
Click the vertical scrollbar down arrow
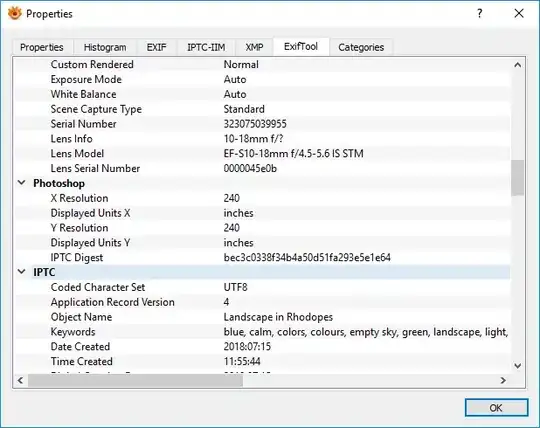[517, 366]
